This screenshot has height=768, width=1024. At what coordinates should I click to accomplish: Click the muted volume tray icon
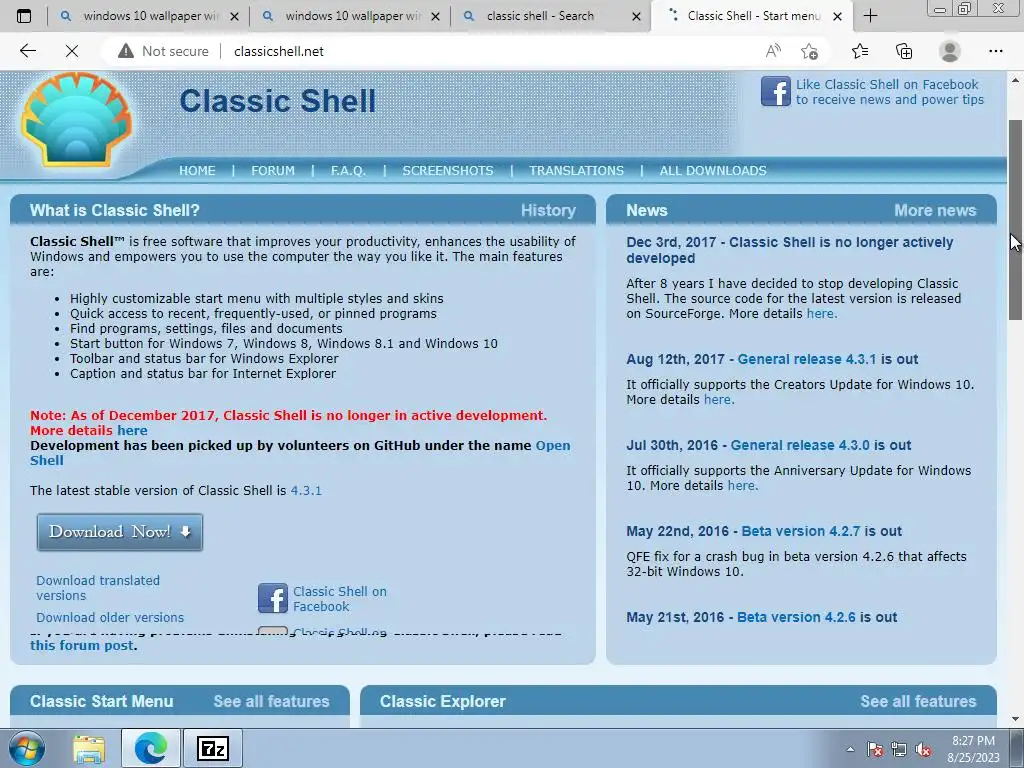click(x=923, y=749)
